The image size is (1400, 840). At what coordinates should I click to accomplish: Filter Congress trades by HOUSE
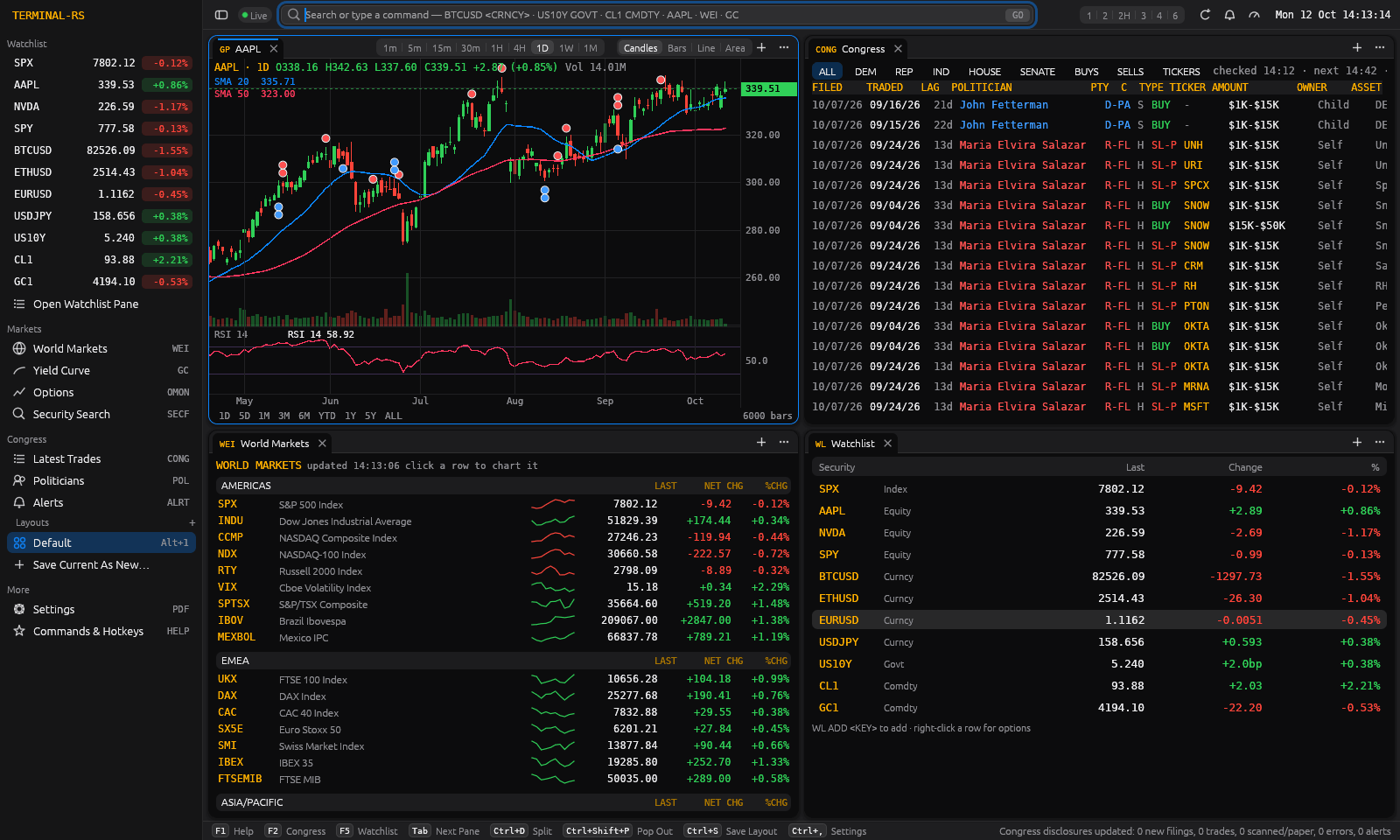[x=984, y=72]
